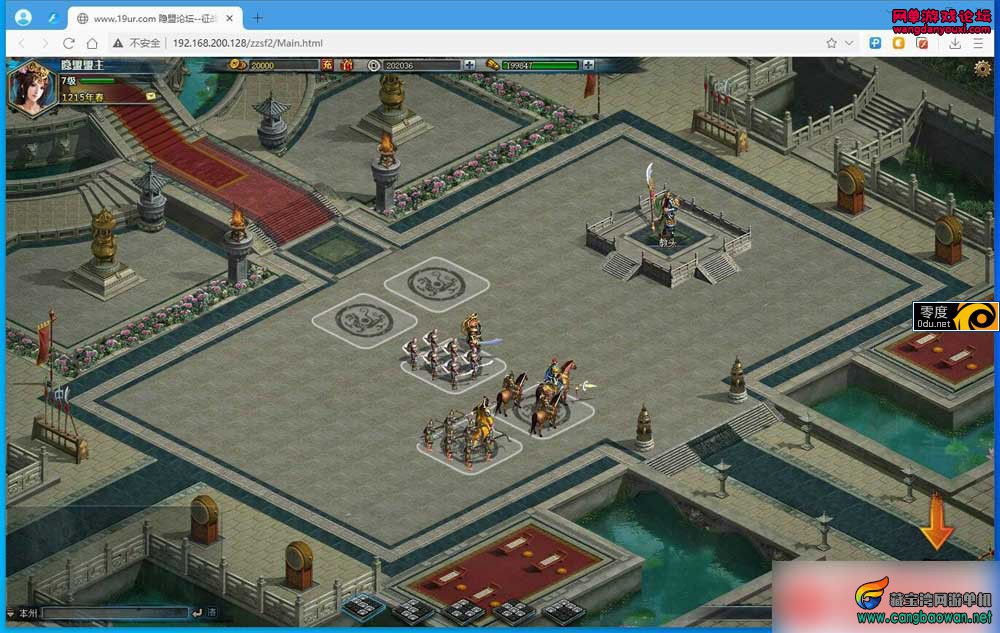Go to browser home page
This screenshot has width=1000, height=633.
tap(92, 43)
